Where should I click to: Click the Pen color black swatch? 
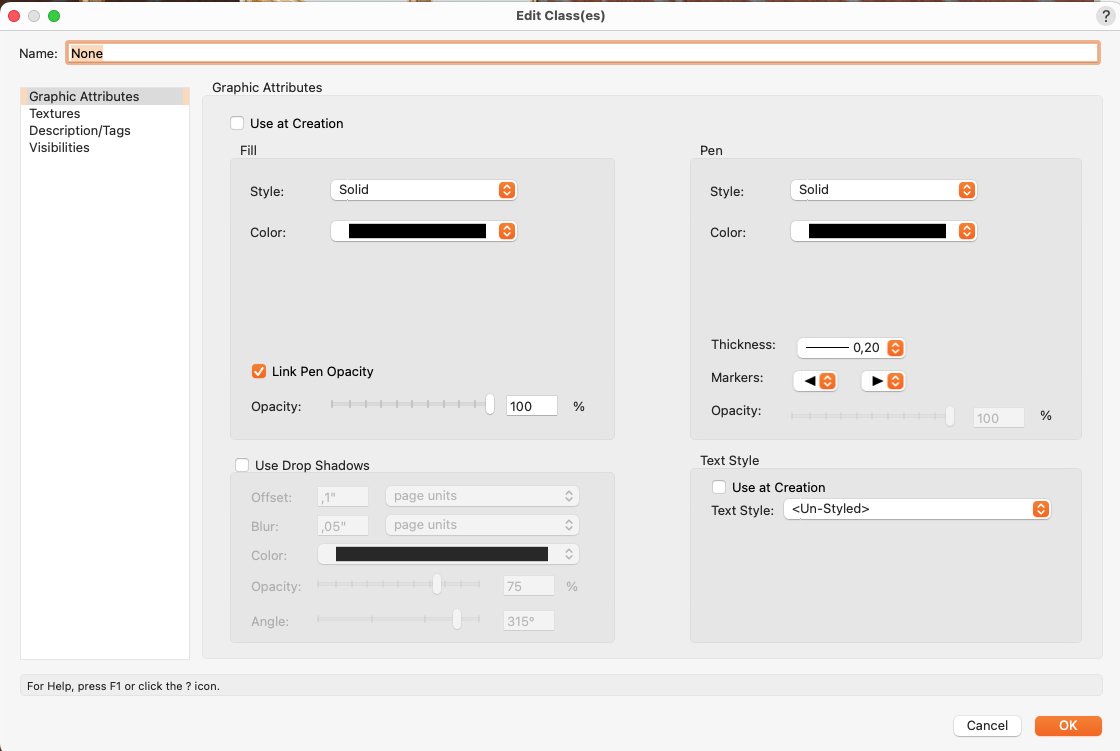click(x=877, y=231)
